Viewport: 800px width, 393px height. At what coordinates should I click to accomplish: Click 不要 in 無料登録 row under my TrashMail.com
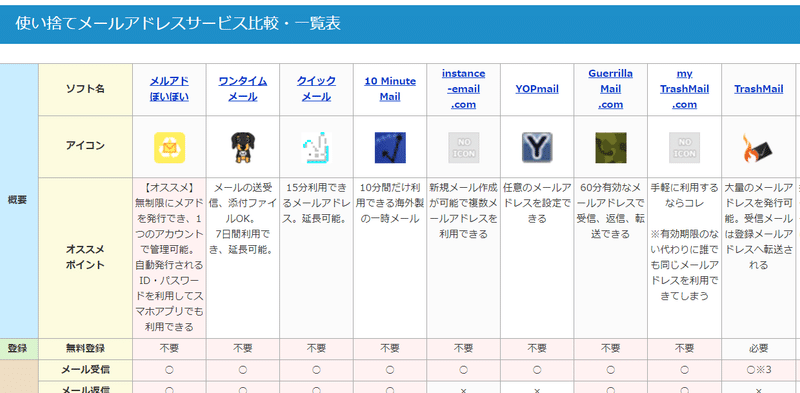(684, 349)
